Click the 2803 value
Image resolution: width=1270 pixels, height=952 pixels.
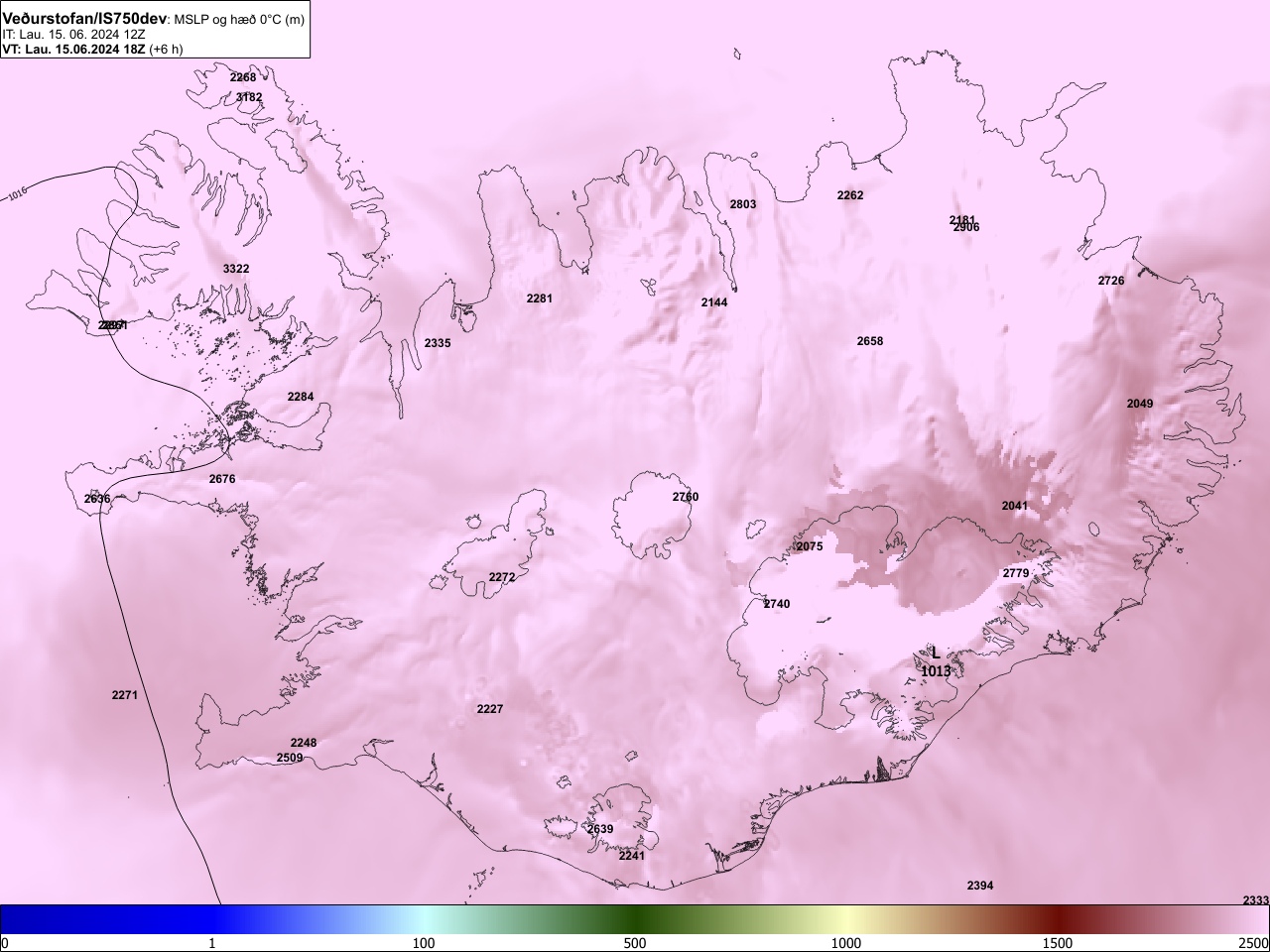(x=743, y=204)
